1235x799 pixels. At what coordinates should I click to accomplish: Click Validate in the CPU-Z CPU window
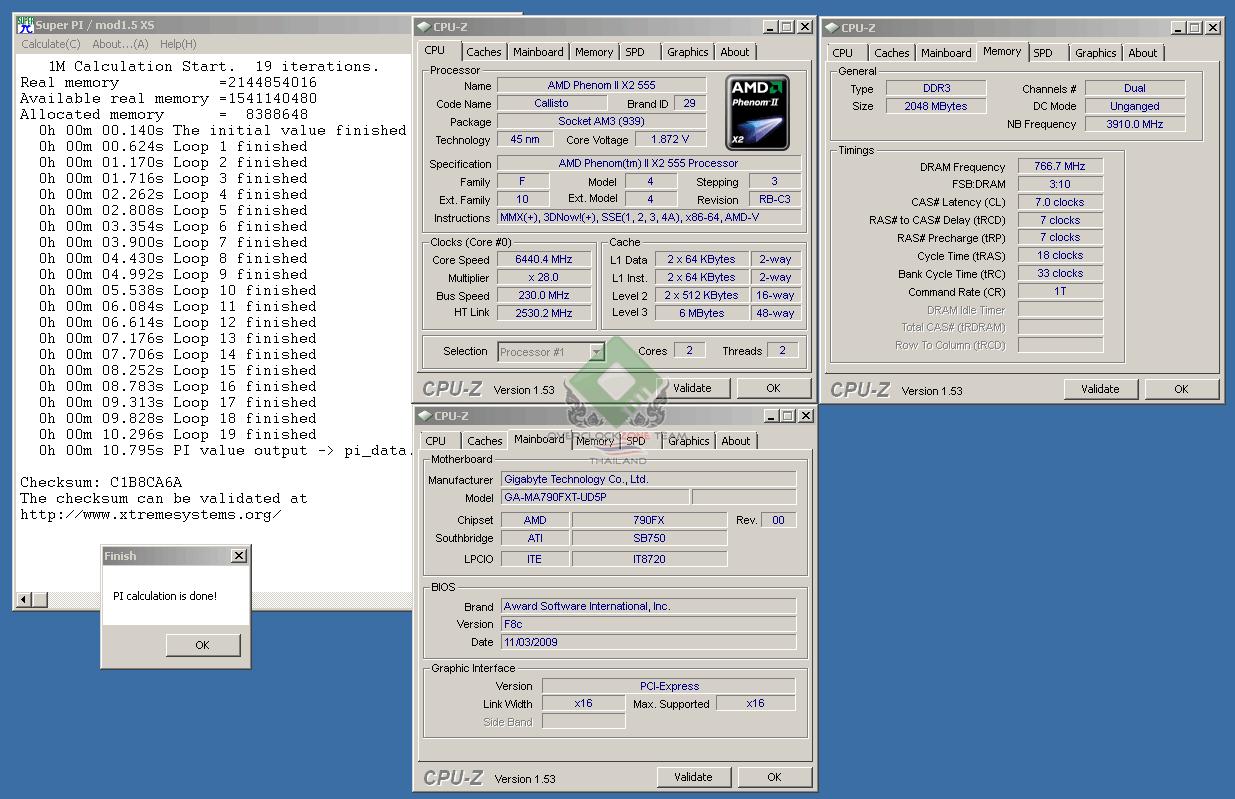[x=692, y=388]
